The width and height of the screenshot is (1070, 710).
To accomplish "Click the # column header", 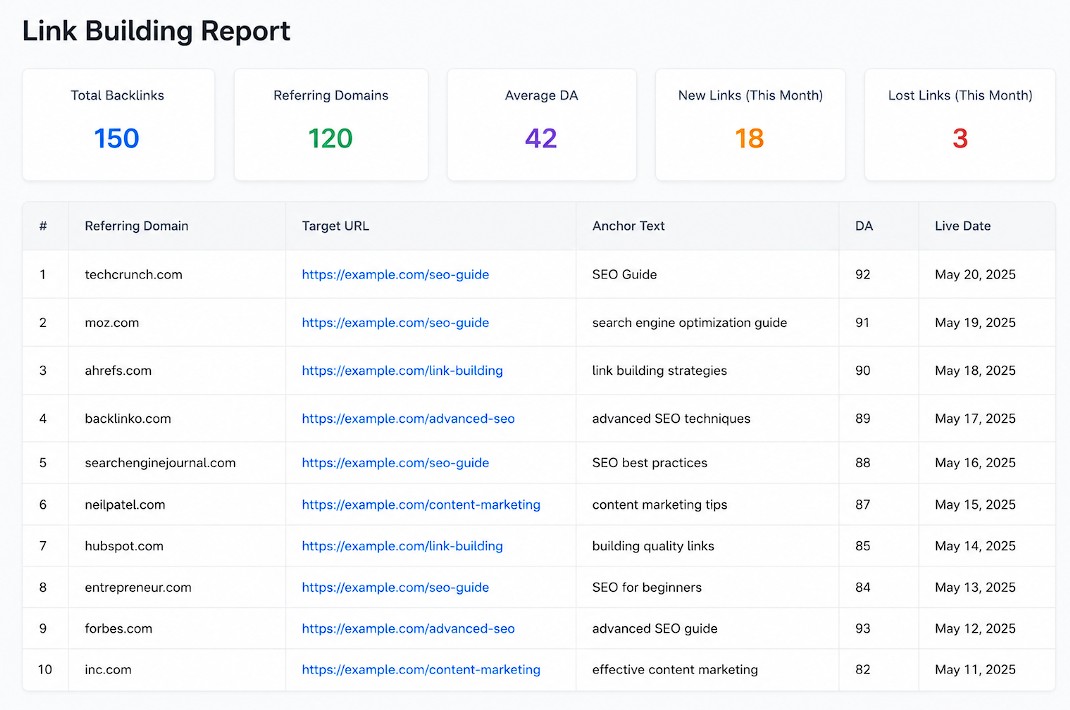I will [x=43, y=226].
